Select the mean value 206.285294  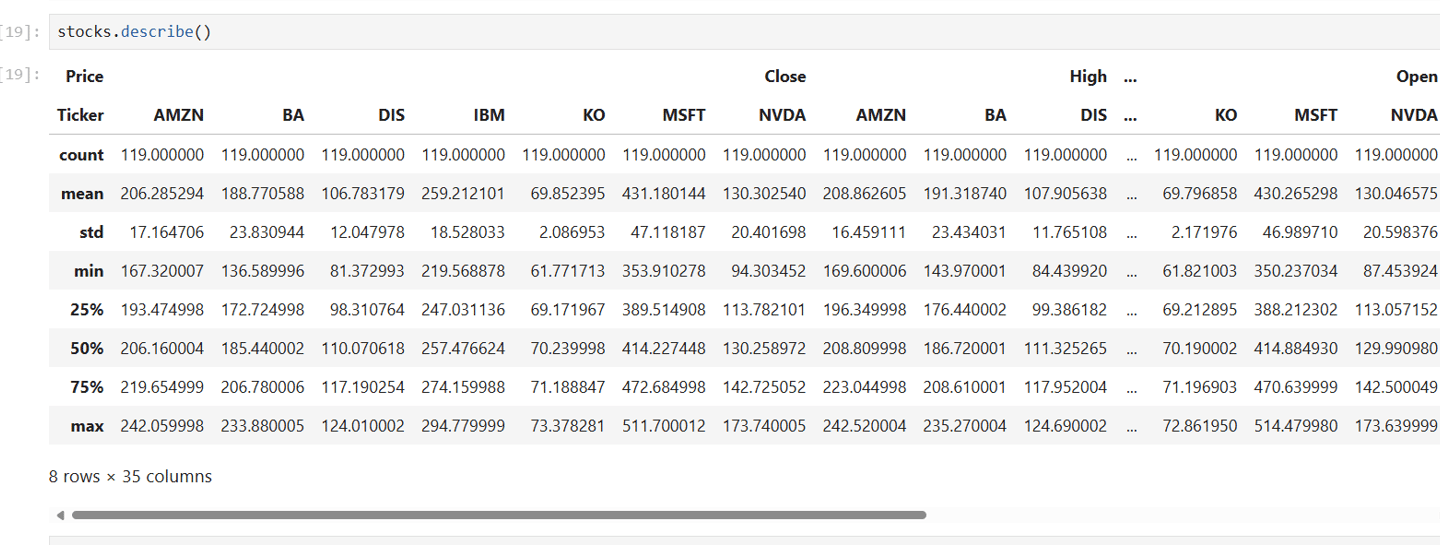(x=162, y=193)
